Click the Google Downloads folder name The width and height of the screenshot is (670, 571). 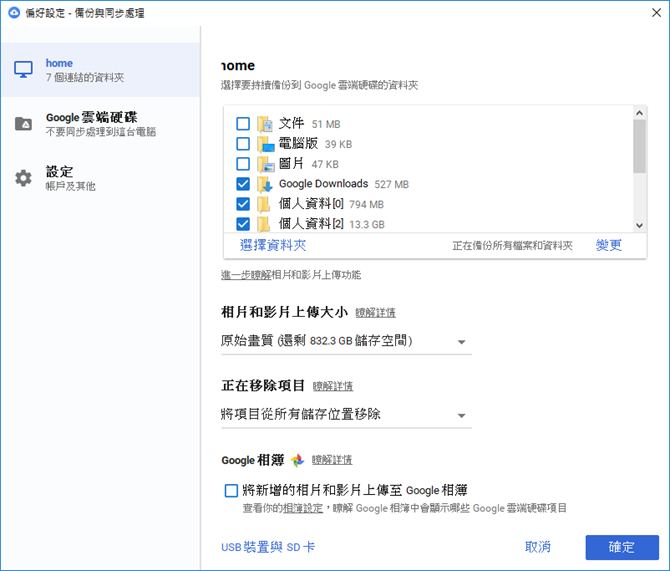tap(323, 184)
